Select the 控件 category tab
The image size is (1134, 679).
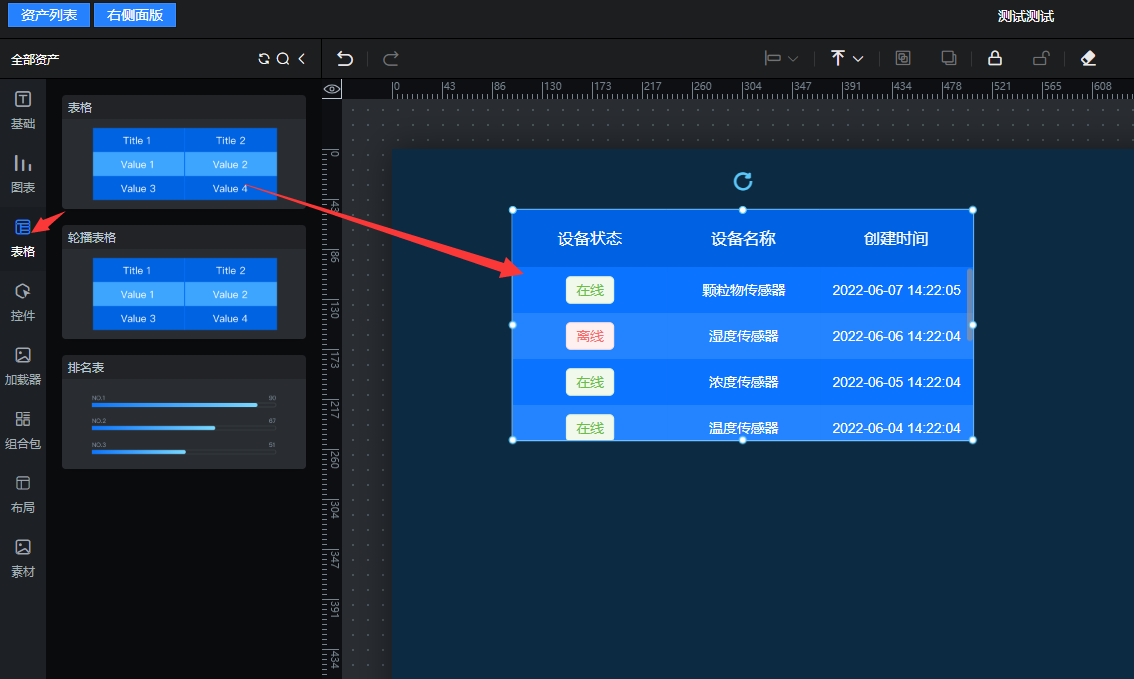tap(23, 302)
